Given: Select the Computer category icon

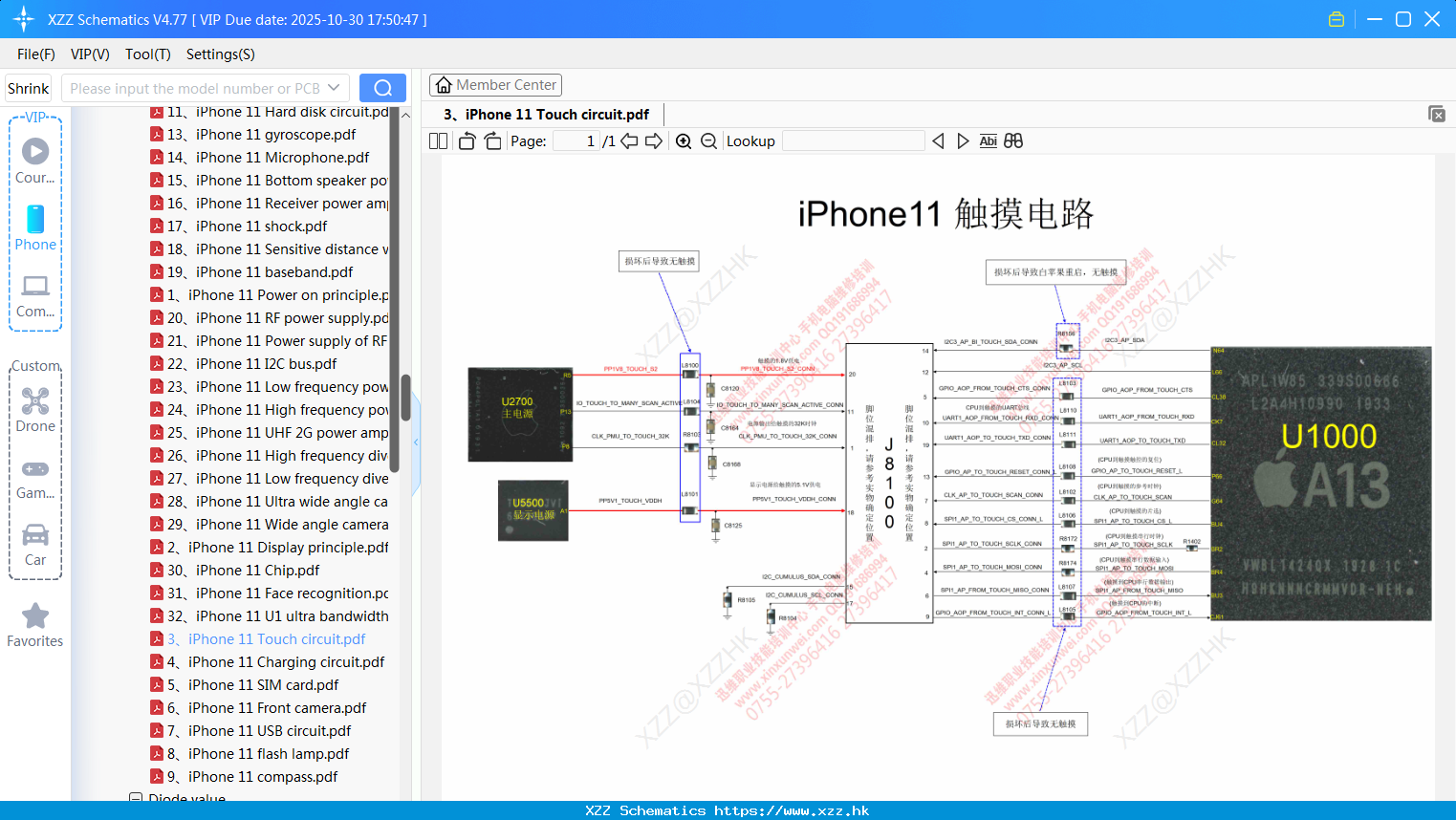Looking at the screenshot, I should tap(35, 295).
